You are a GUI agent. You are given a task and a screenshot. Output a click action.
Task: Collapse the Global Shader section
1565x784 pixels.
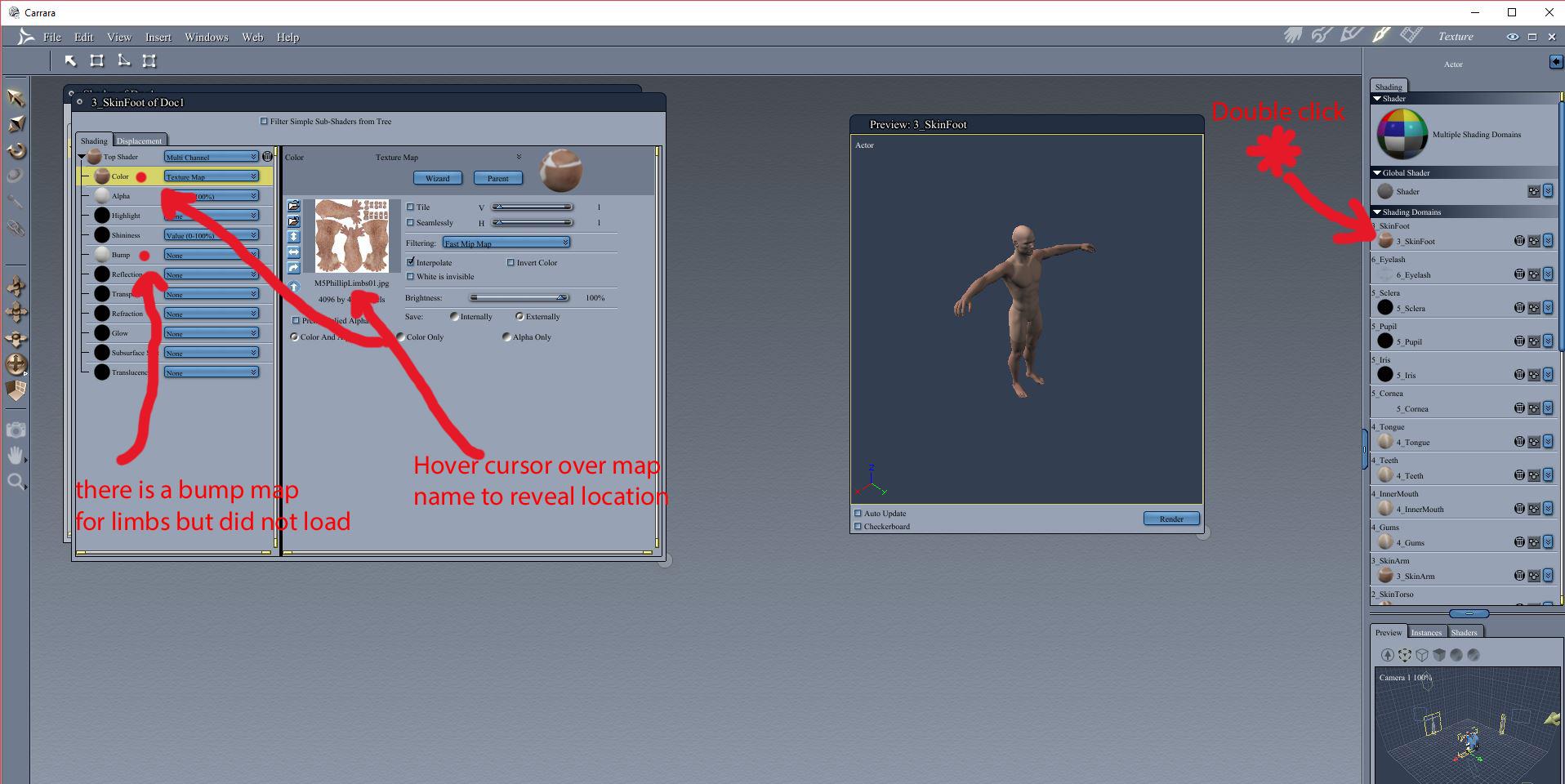1377,172
